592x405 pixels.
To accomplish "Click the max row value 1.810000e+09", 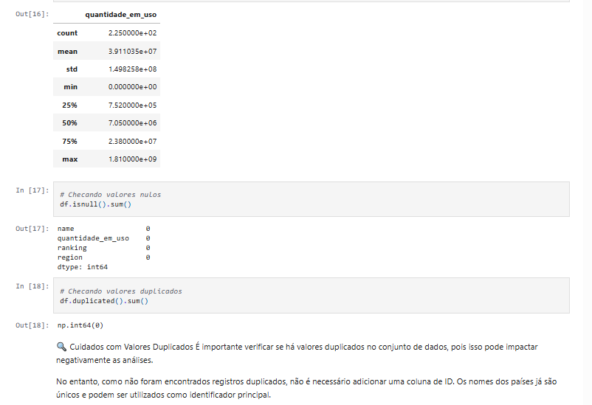I will (132, 159).
